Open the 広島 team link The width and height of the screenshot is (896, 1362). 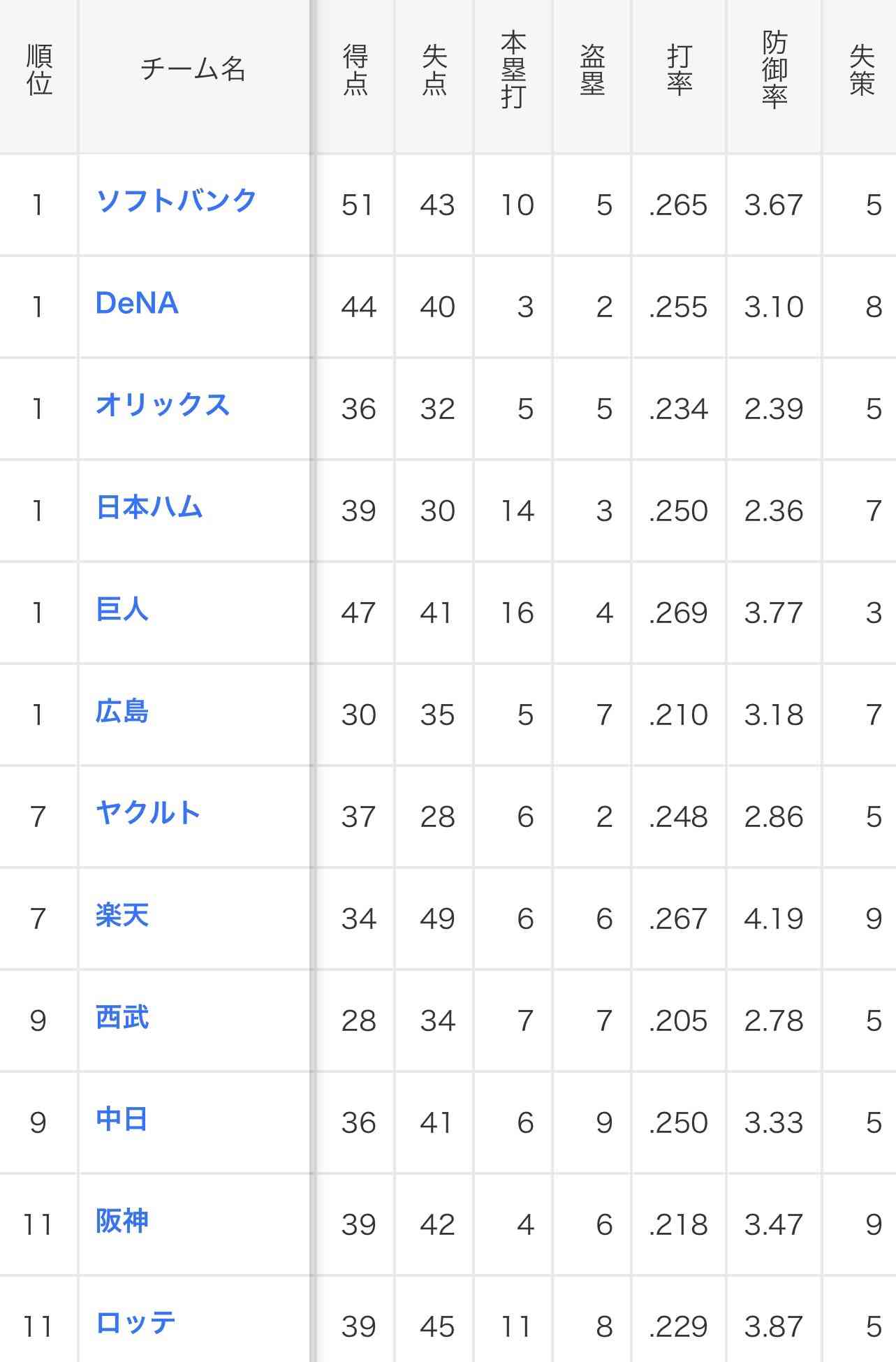pos(122,711)
